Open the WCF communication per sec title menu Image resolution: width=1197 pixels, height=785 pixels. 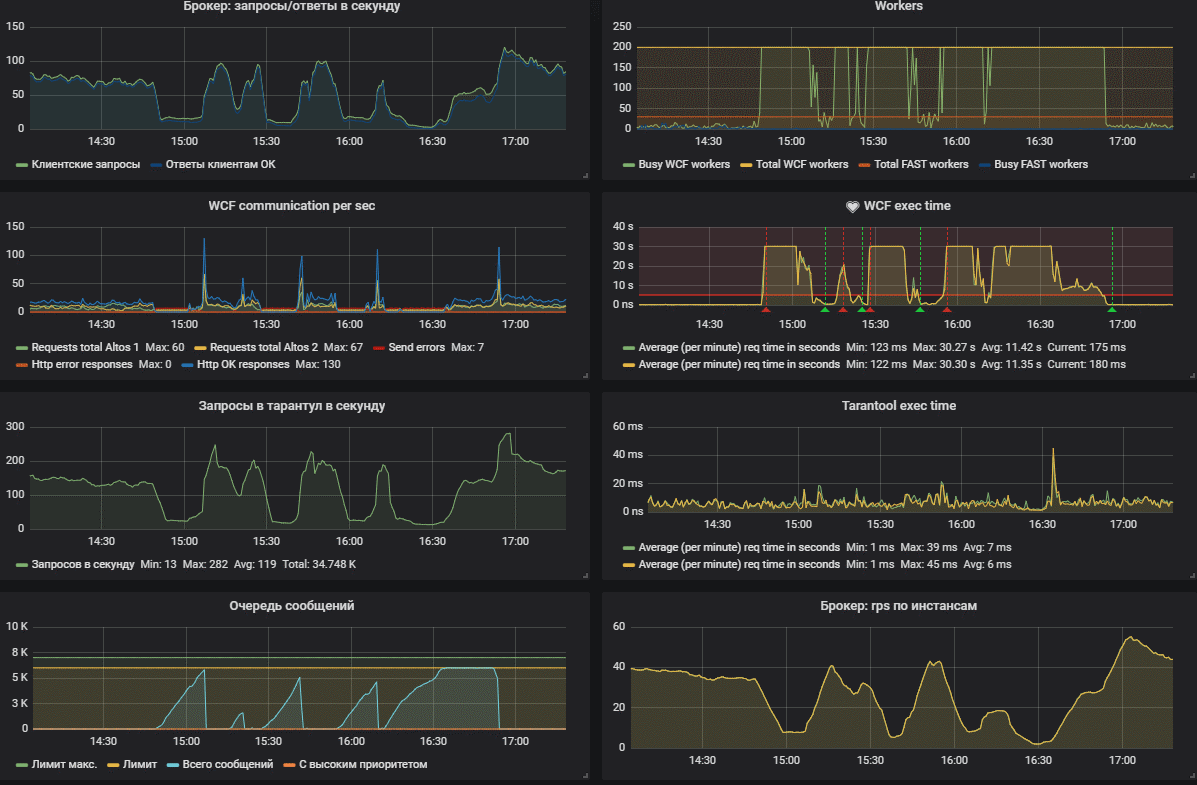[x=292, y=205]
